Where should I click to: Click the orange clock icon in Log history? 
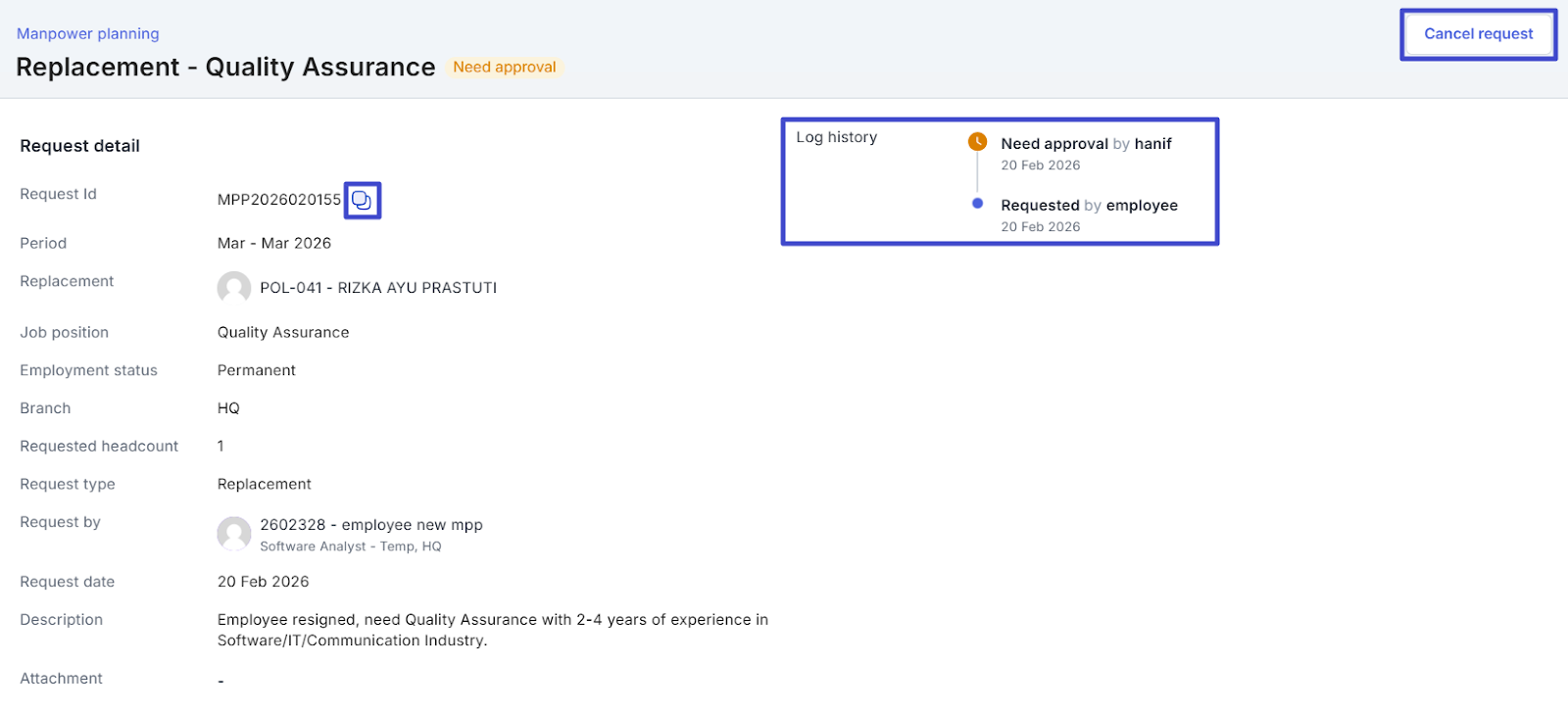pos(977,142)
